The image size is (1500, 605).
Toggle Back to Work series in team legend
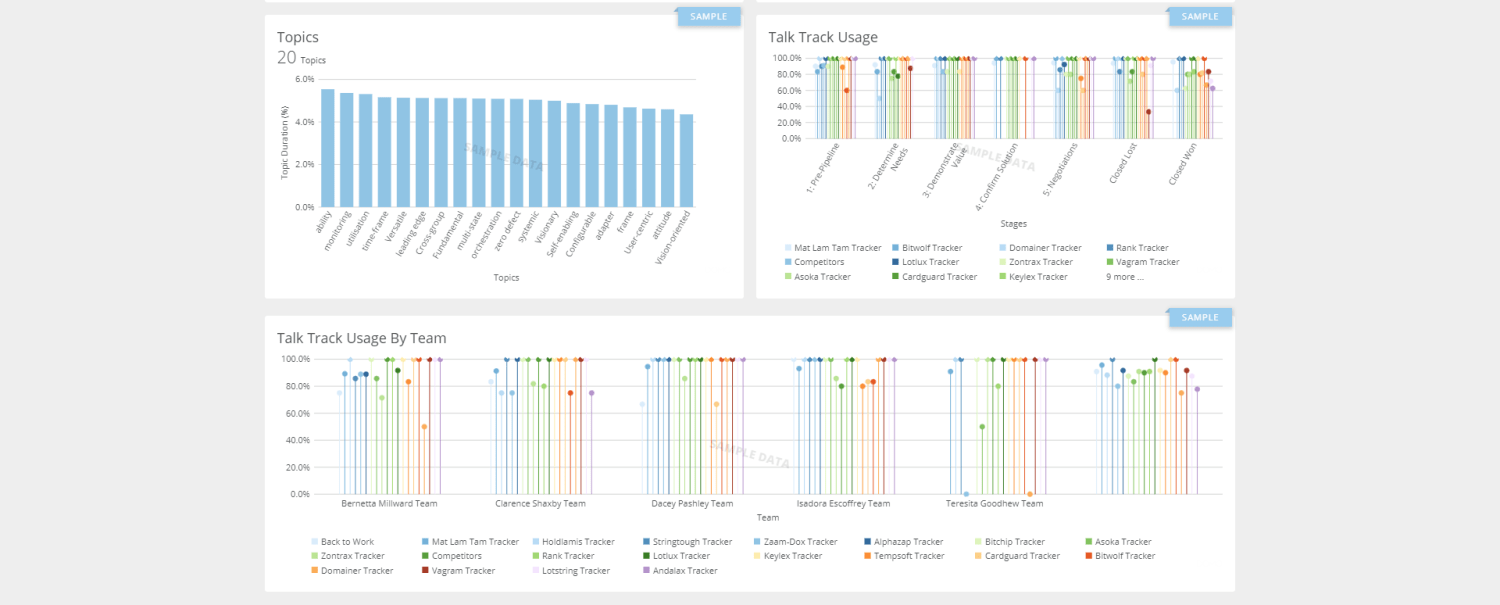click(x=346, y=542)
